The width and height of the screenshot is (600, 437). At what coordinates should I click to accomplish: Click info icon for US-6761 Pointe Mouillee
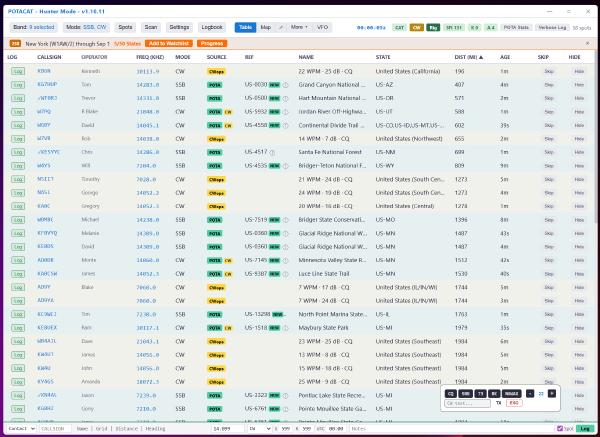(285, 409)
